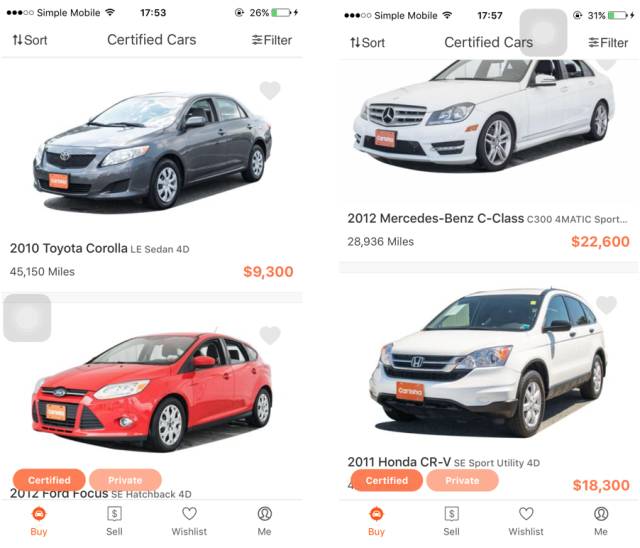This screenshot has width=640, height=548.
Task: Tap the assistive touch button near Ford Focus
Action: click(27, 317)
